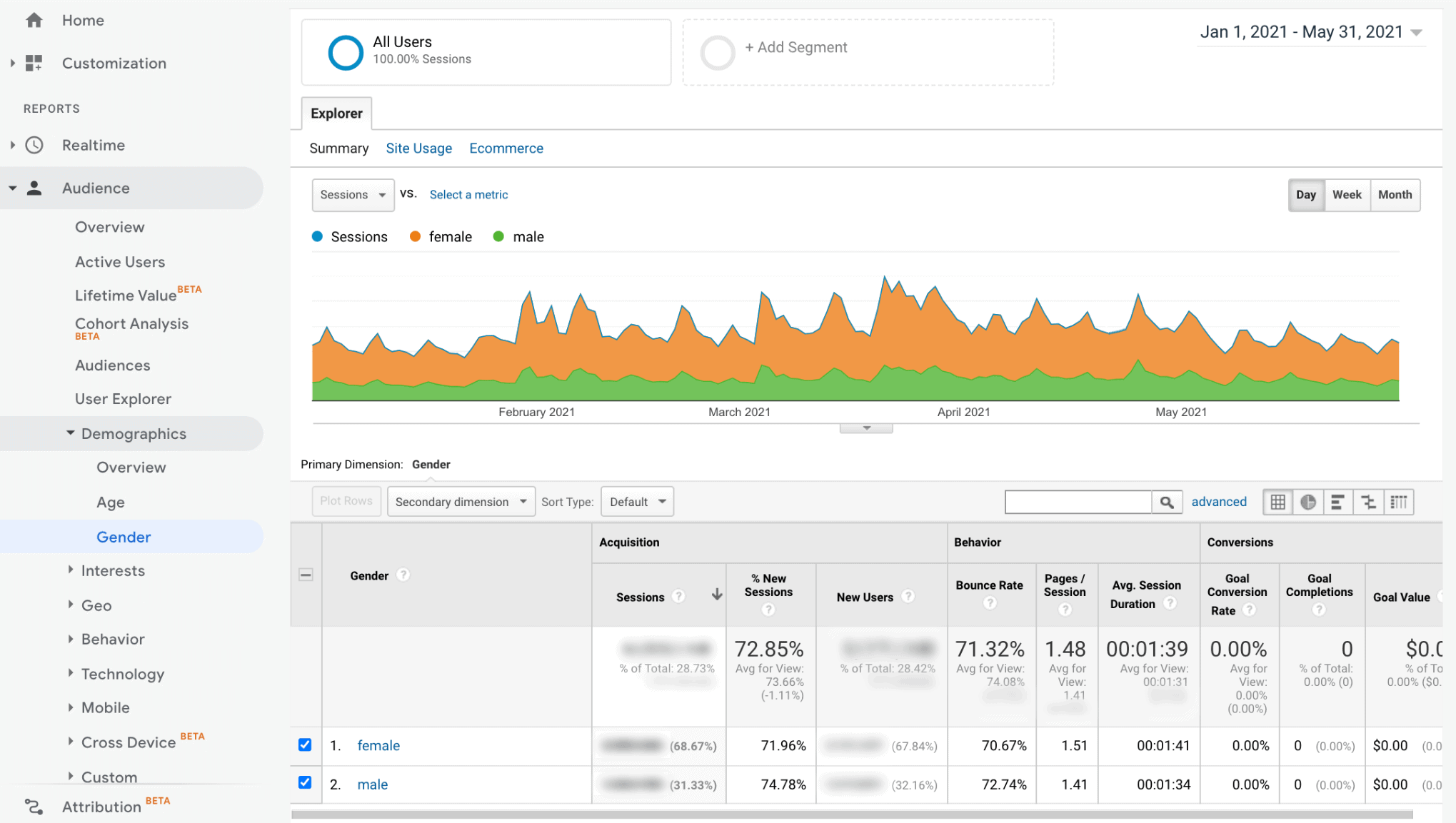Screen dimensions: 1456x823
Task: Click the orange female legend dot
Action: 415,236
